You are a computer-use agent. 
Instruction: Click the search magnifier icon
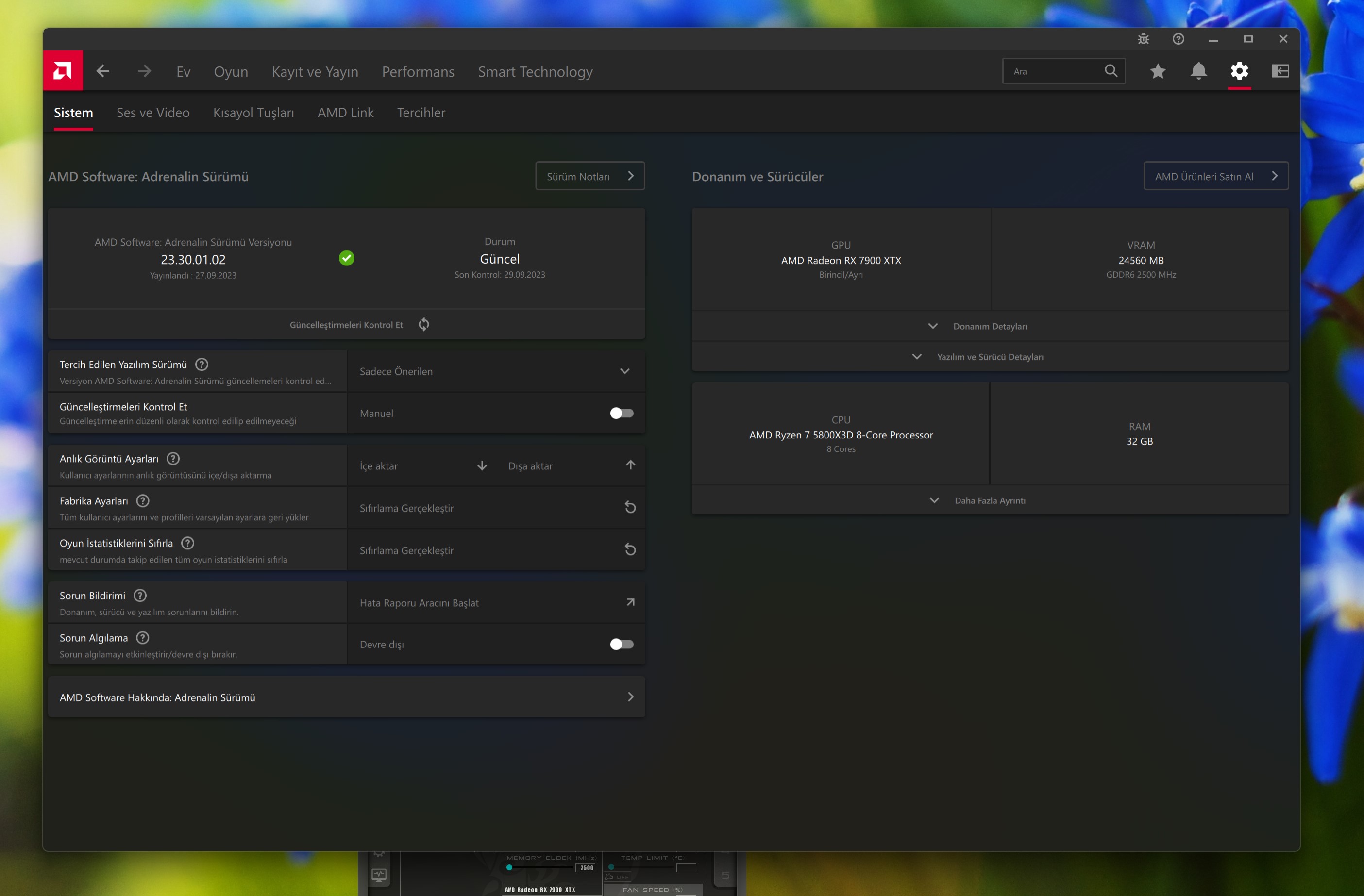point(1111,71)
